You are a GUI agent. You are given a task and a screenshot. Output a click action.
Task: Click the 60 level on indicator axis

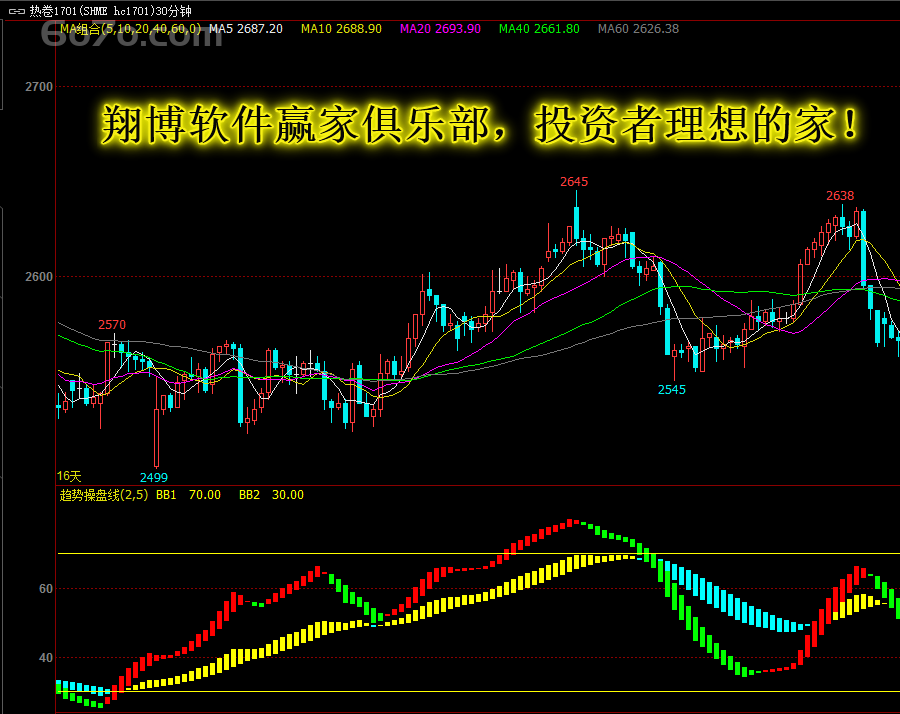[x=45, y=589]
